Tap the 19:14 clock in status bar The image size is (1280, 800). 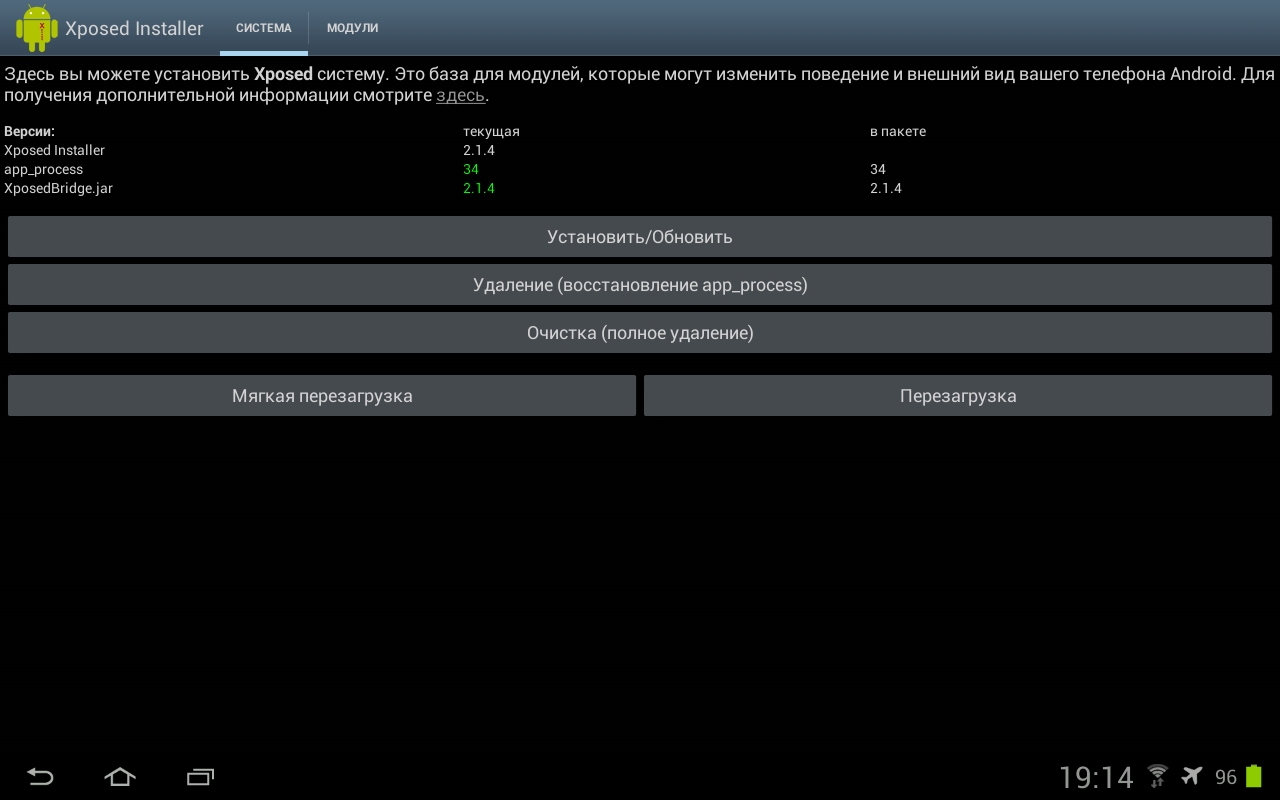[1096, 777]
